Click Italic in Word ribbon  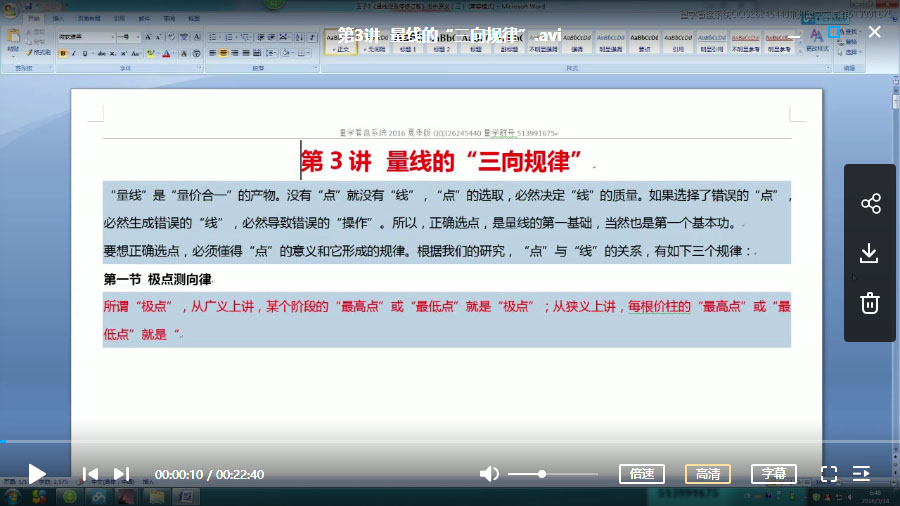[74, 53]
